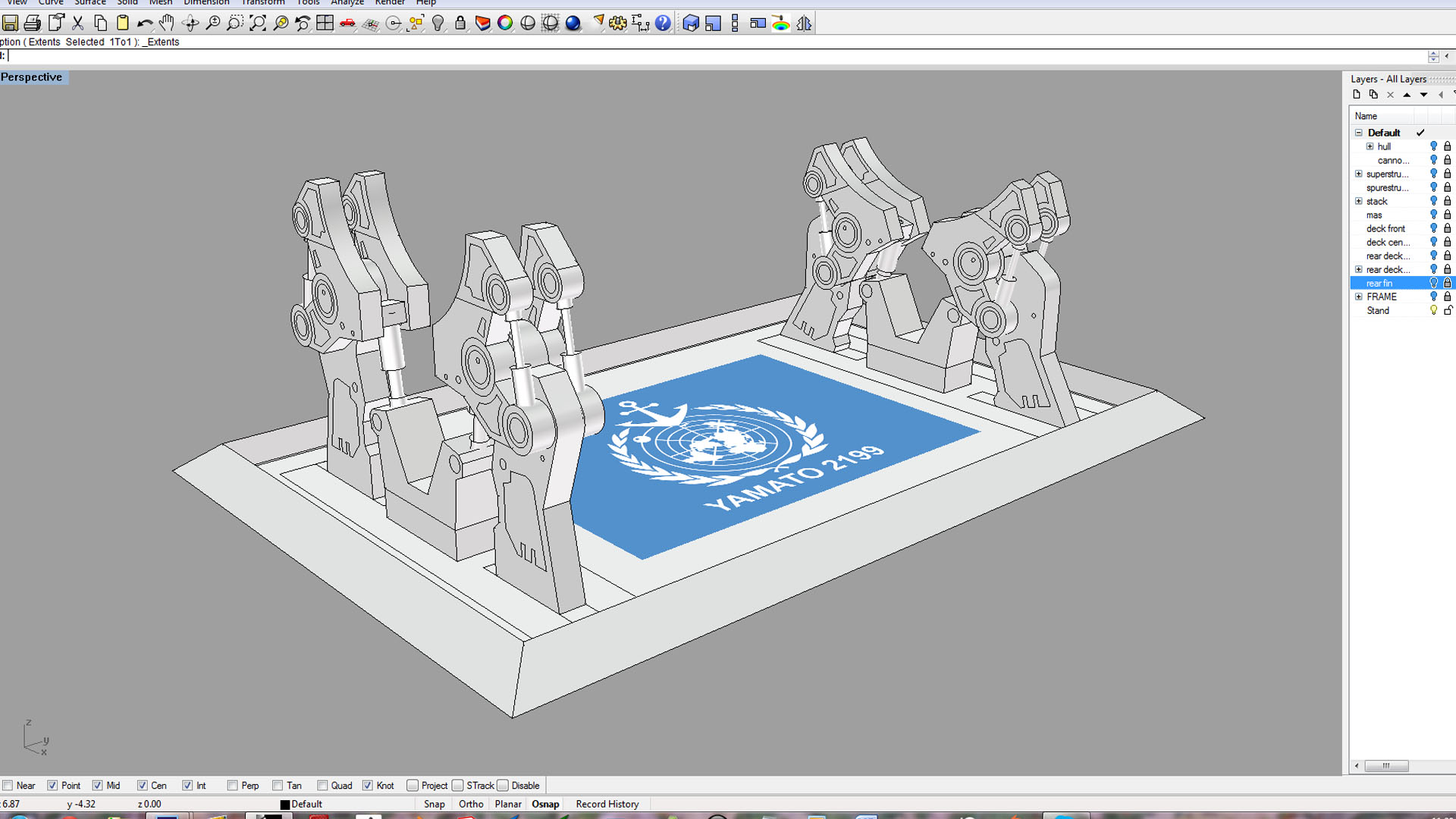Screen dimensions: 1456x819
Task: Expand the hull layer
Action: click(1370, 146)
